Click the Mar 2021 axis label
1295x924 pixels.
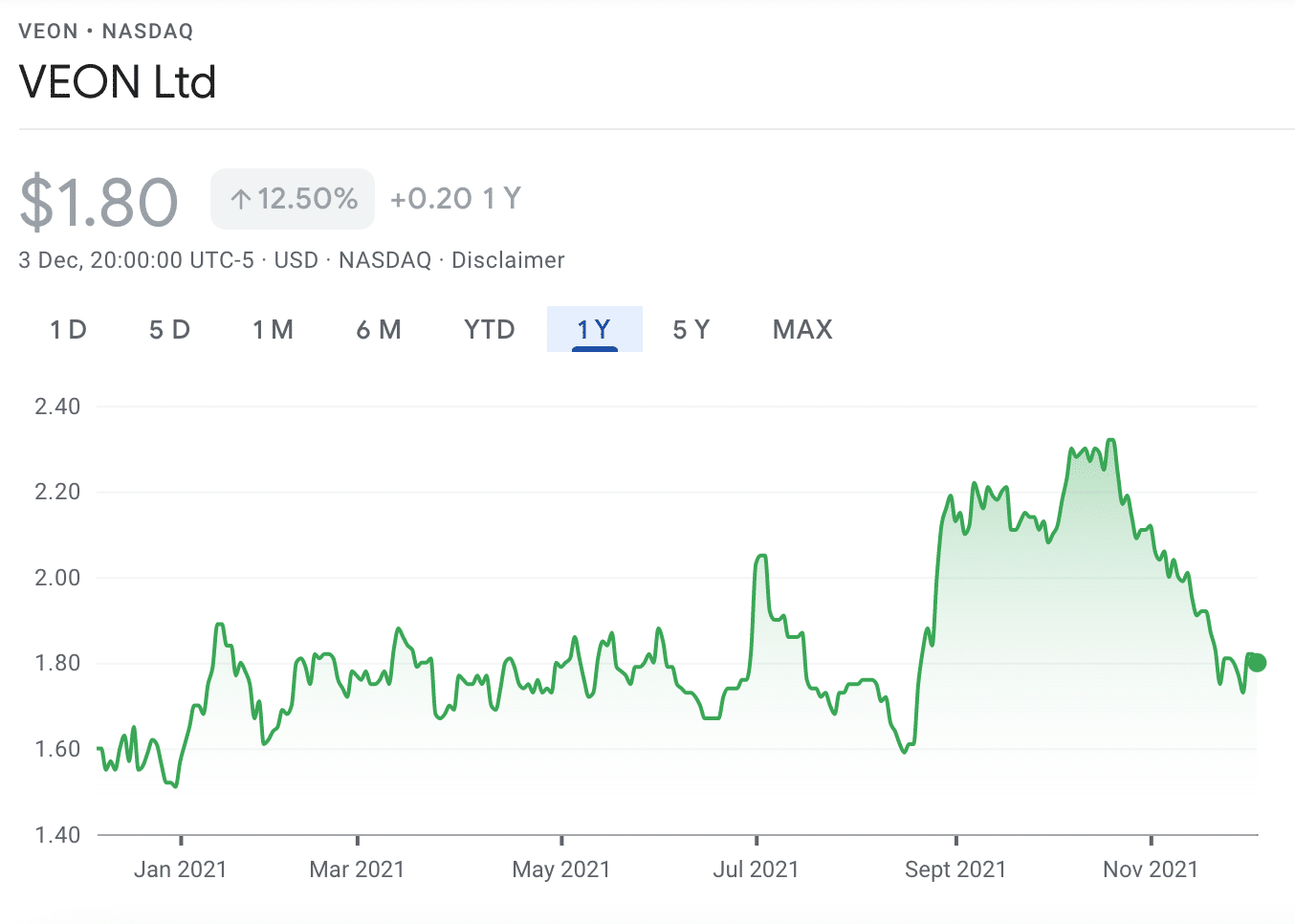(357, 869)
